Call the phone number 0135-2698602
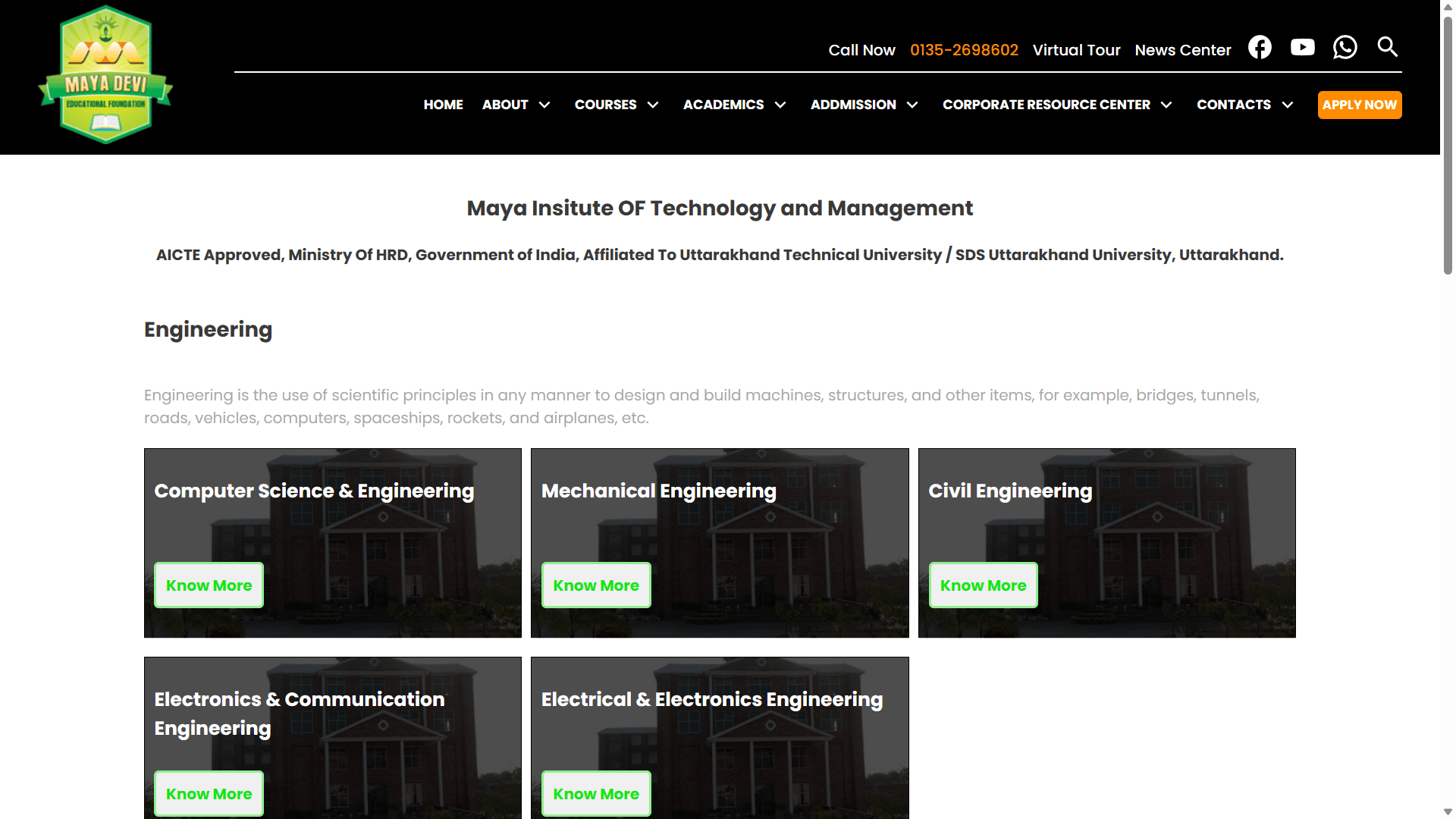 tap(964, 50)
